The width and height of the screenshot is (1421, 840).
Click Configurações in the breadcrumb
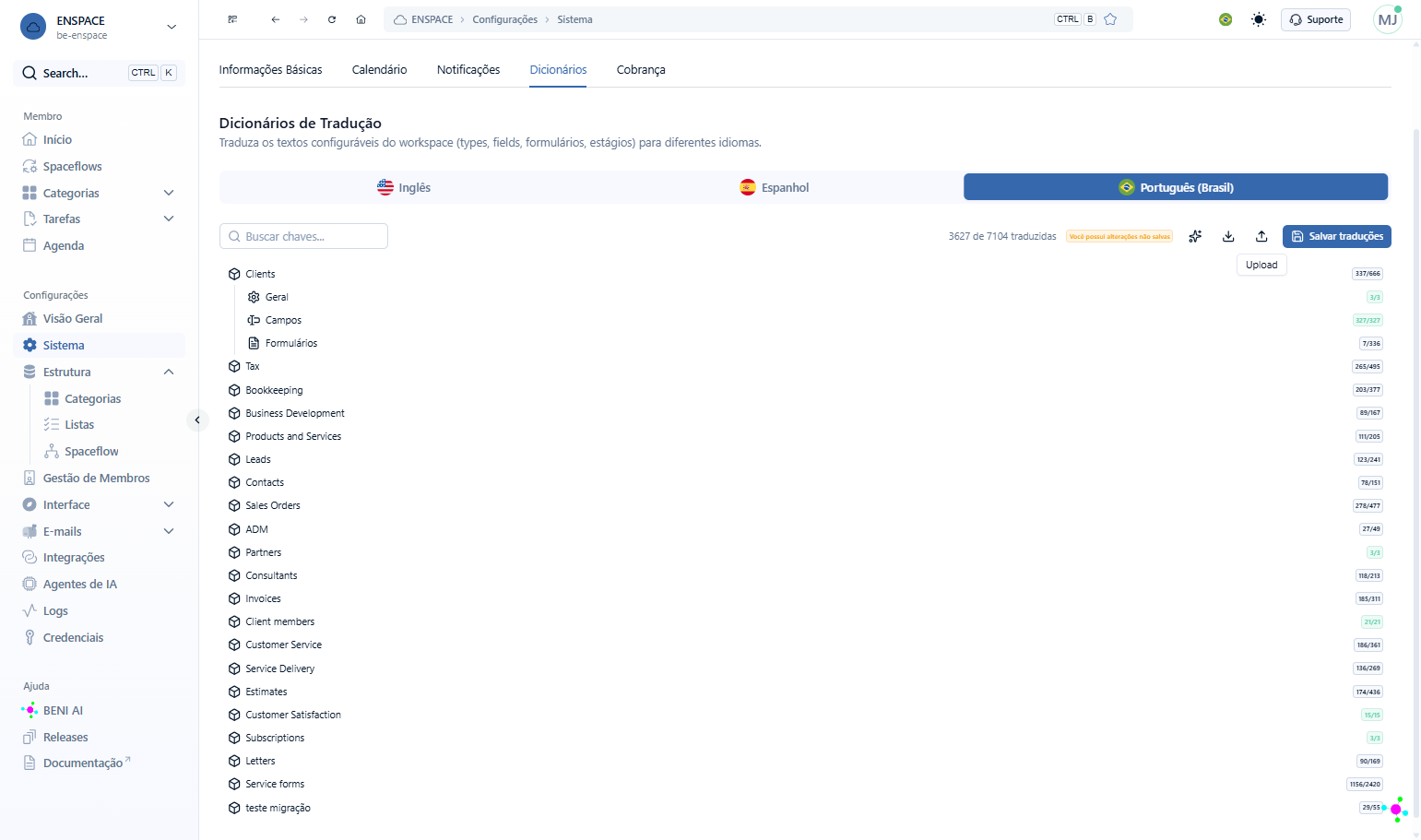click(x=505, y=19)
